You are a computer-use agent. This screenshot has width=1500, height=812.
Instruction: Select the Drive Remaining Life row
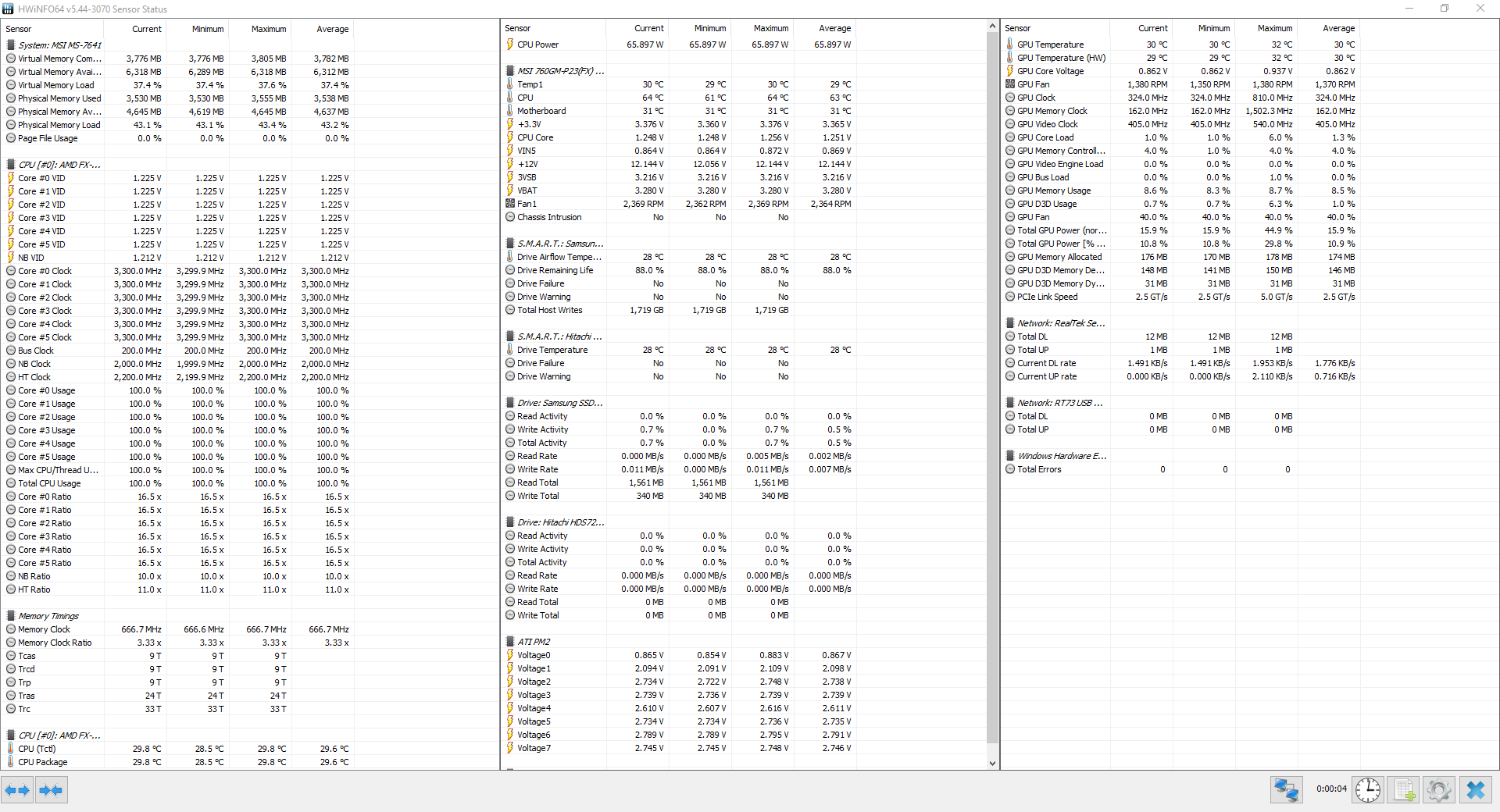point(555,270)
